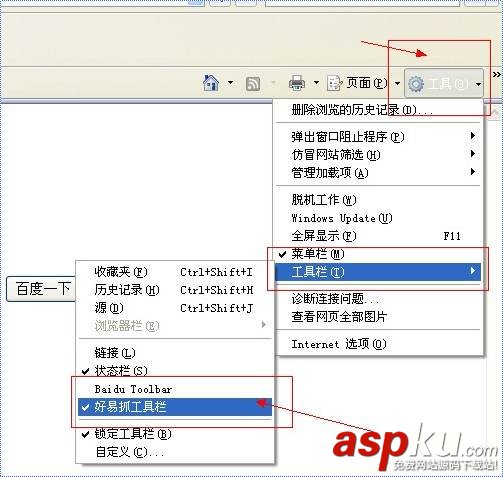This screenshot has height=477, width=503.
Task: Choose 全屏显示(F) F11 entry
Action: tap(378, 236)
